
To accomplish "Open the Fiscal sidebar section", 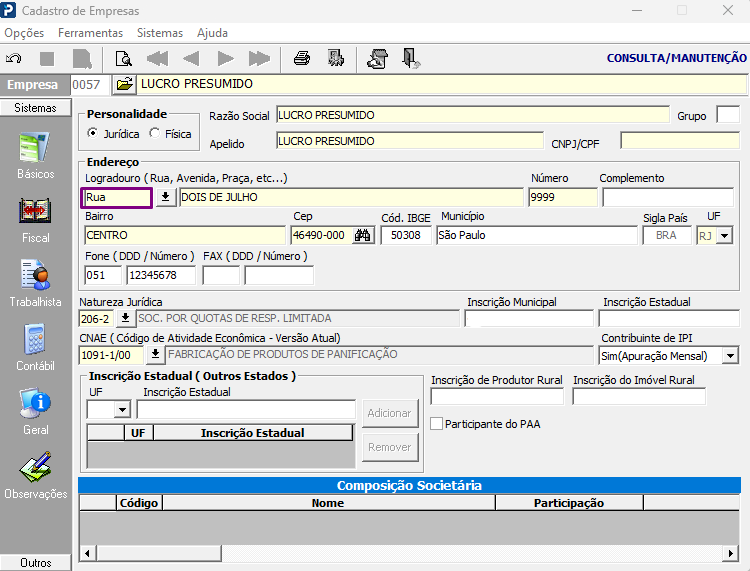I will [x=35, y=220].
